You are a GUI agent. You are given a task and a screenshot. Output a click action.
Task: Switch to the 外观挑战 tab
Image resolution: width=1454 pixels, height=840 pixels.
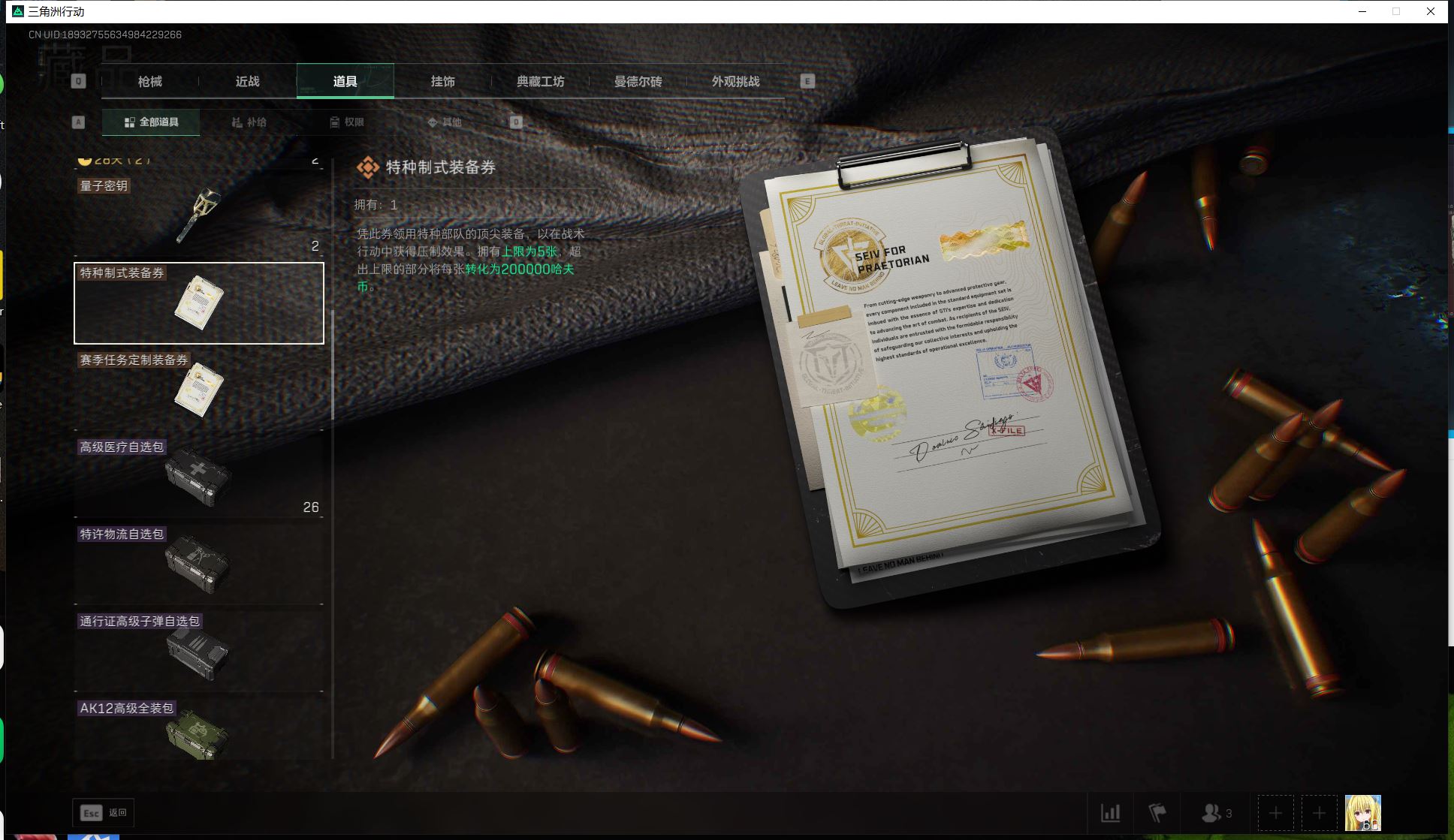tap(737, 81)
